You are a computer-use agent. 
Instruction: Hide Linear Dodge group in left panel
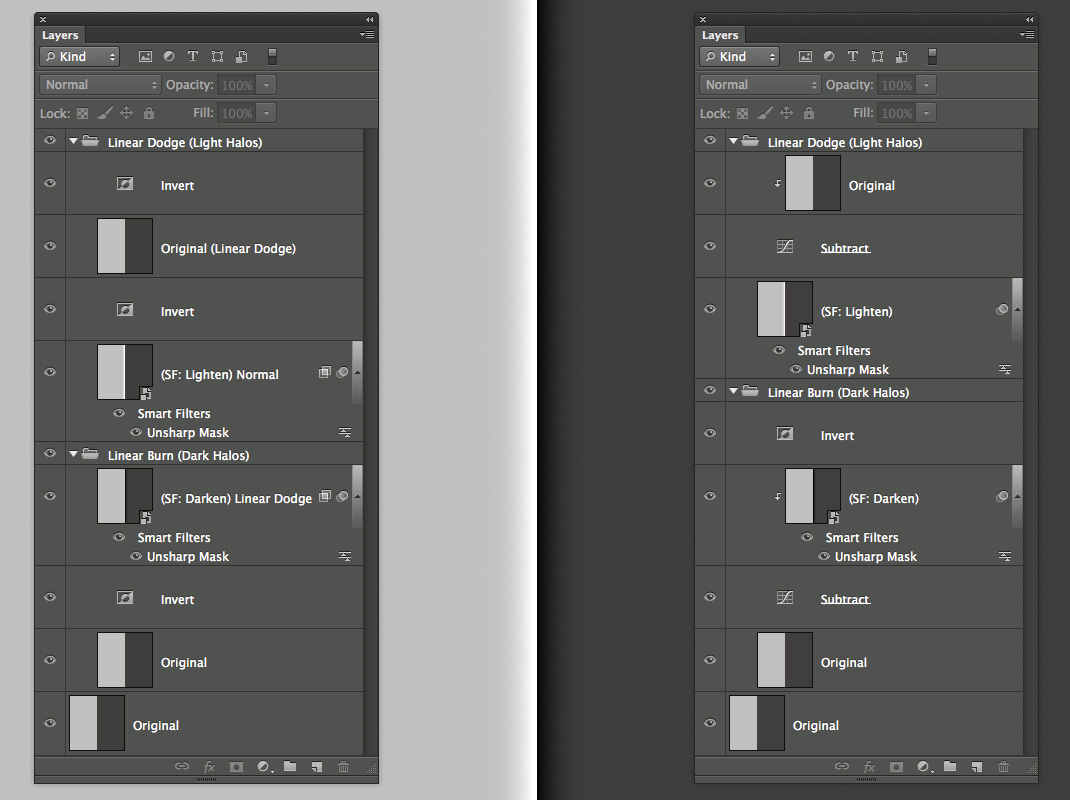pos(50,141)
